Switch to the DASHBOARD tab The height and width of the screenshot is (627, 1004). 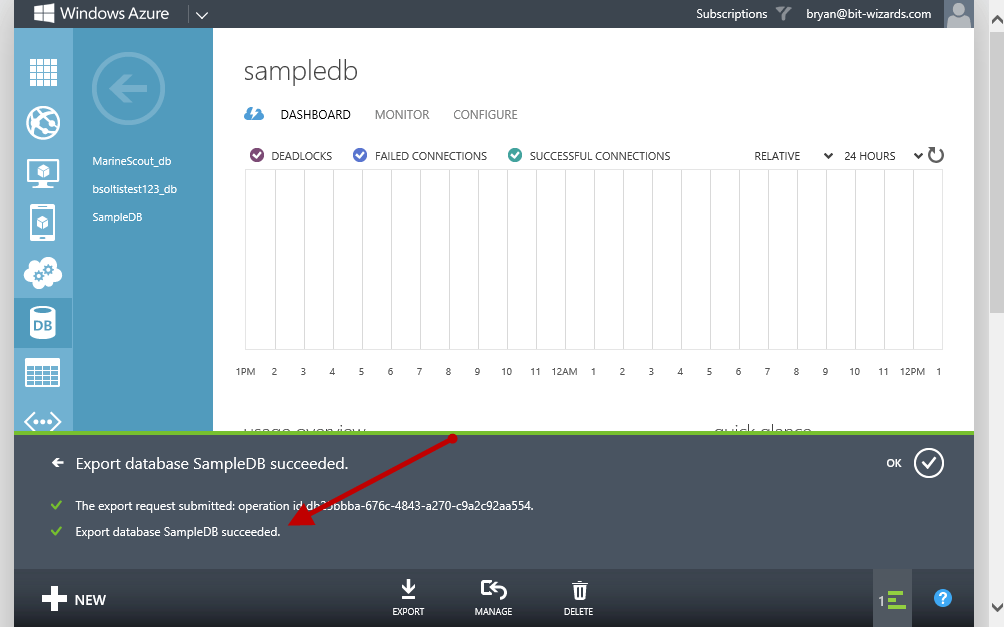316,115
